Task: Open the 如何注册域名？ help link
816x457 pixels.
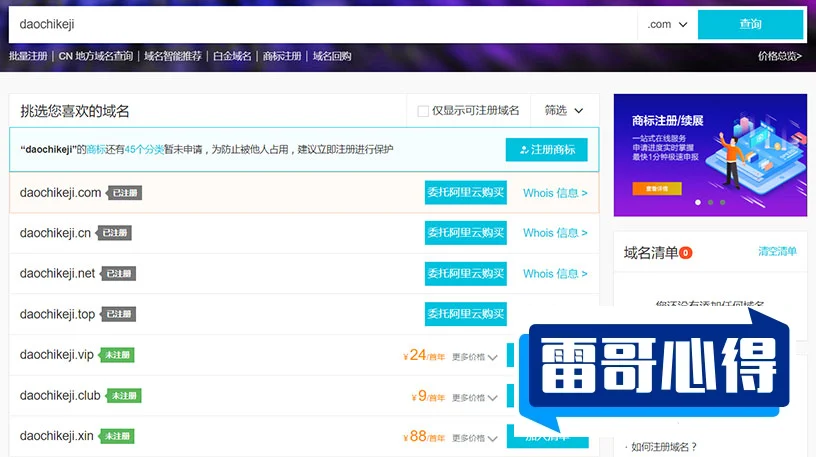Action: [664, 447]
